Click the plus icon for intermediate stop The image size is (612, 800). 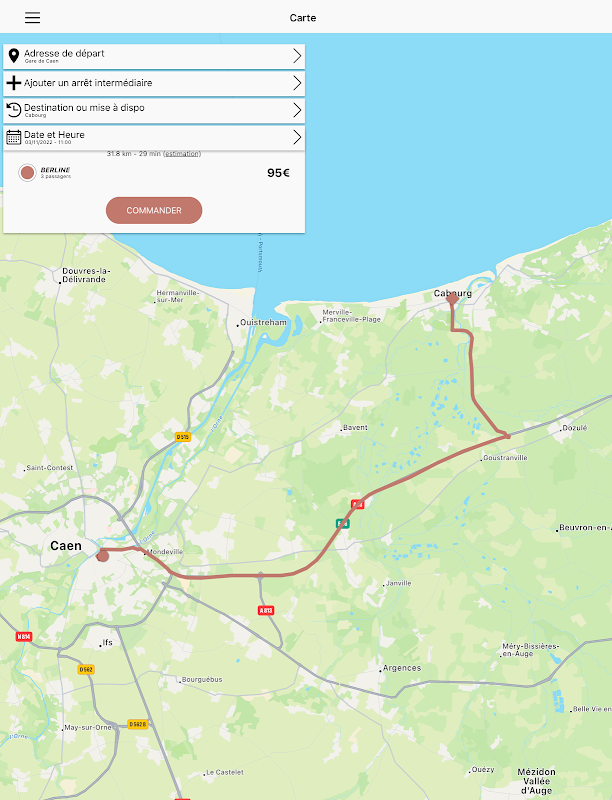(x=14, y=83)
